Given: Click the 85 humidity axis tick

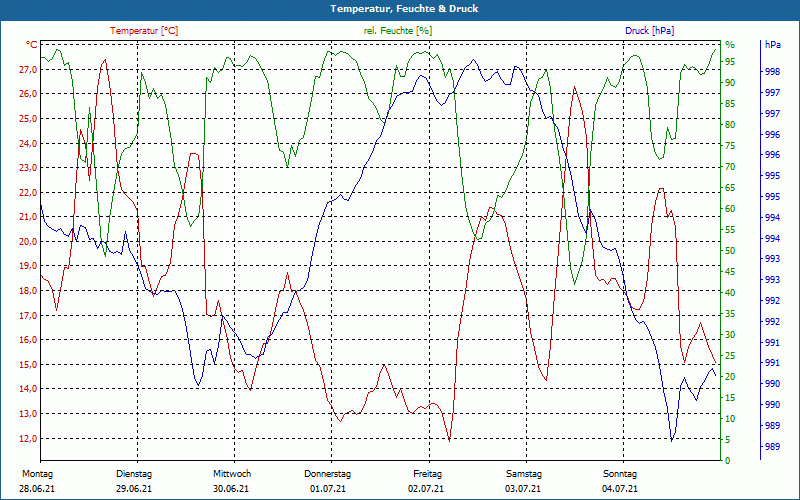Looking at the screenshot, I should point(730,104).
